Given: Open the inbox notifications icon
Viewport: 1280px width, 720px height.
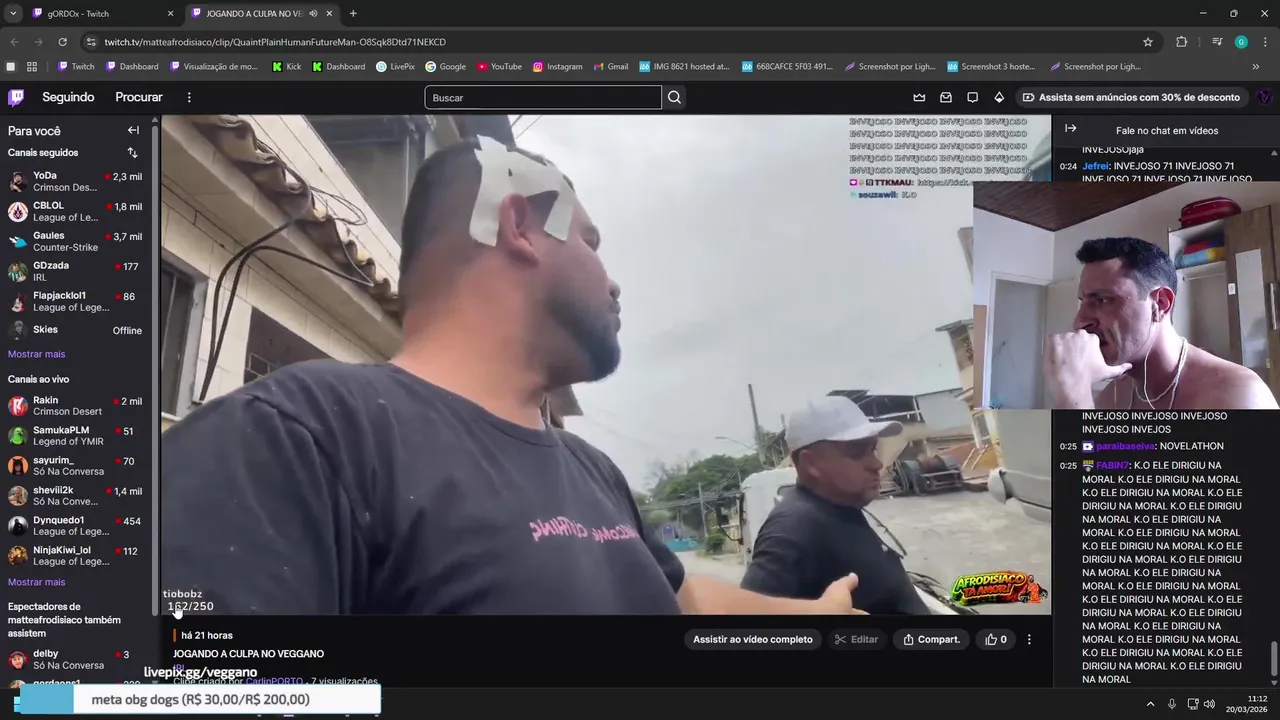Looking at the screenshot, I should point(946,97).
